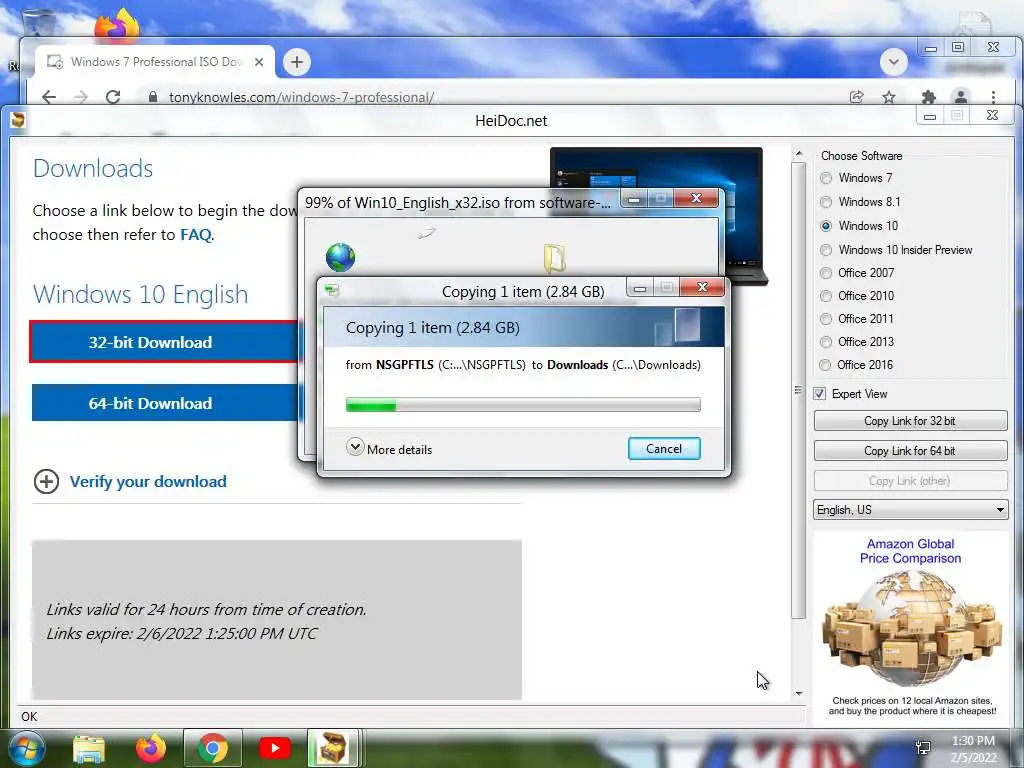Toggle the Expert View checkbox

[x=820, y=394]
